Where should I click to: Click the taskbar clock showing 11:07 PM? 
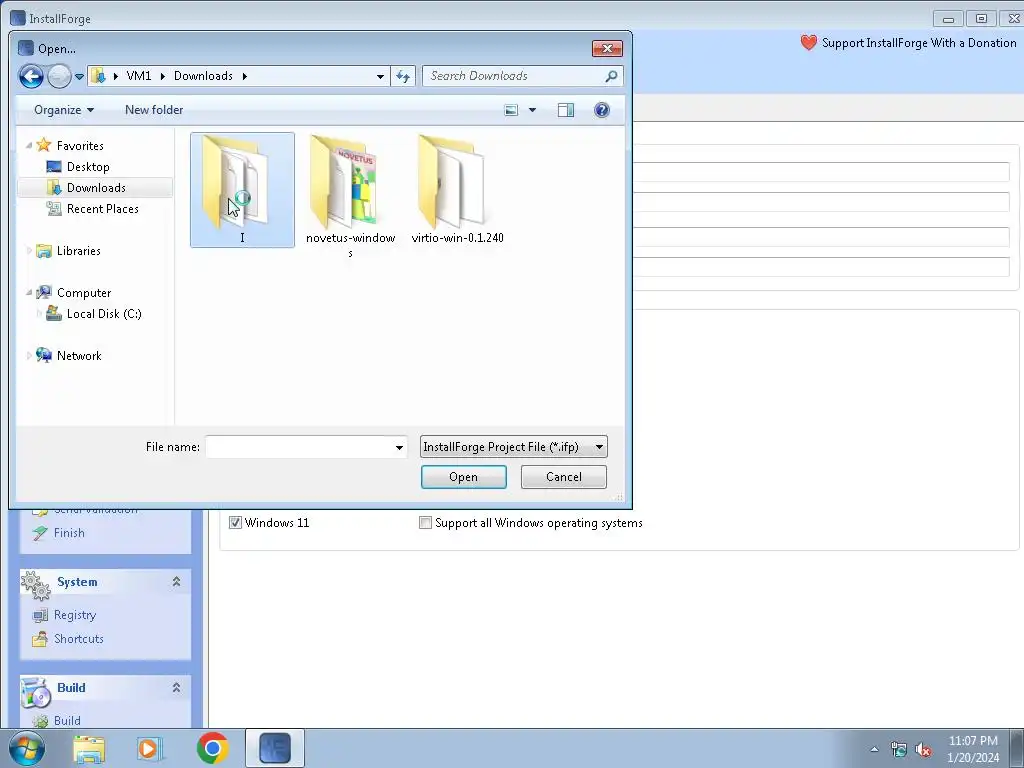(x=973, y=749)
